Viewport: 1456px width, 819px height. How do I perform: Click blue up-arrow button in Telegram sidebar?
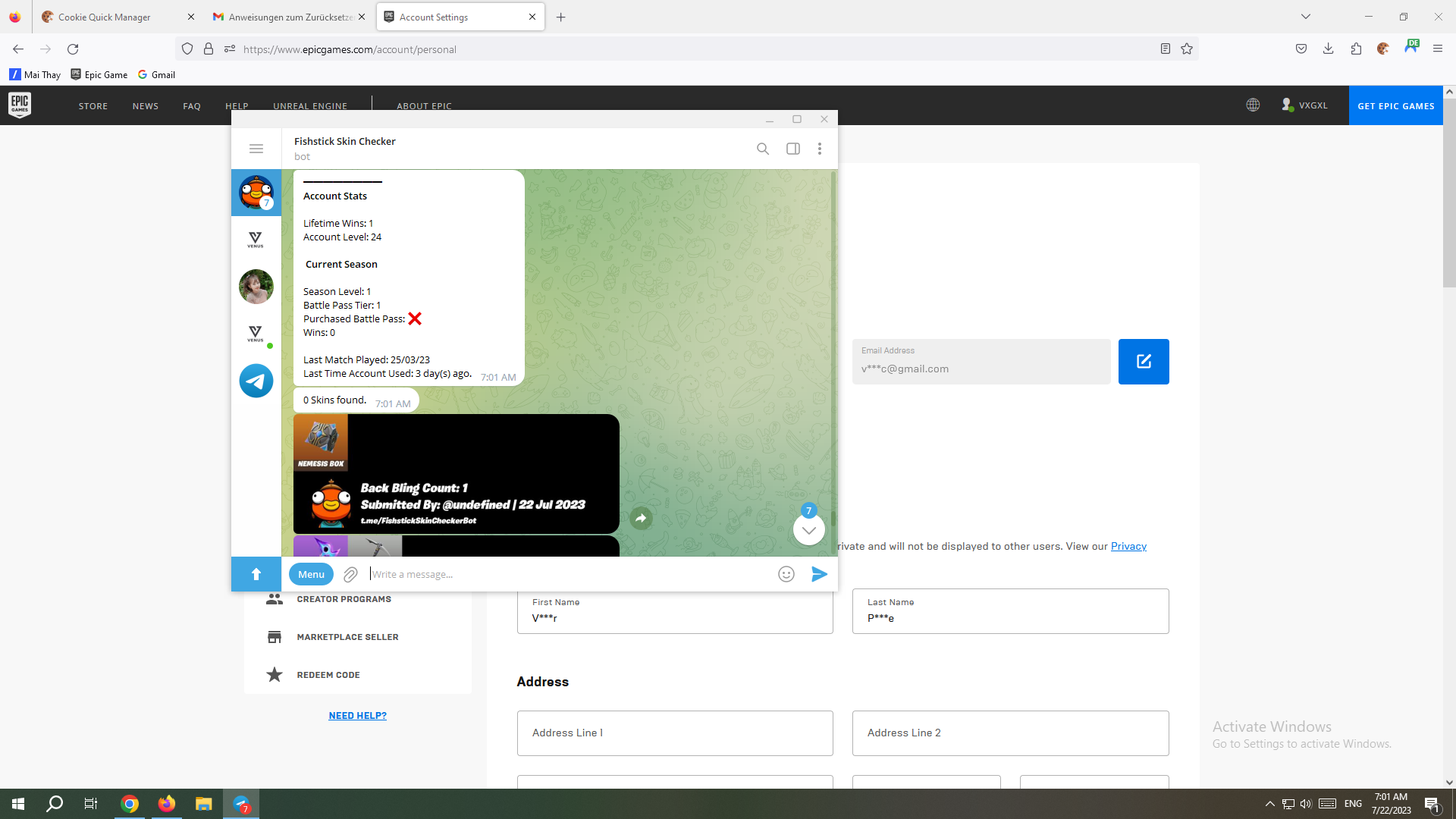(x=256, y=574)
